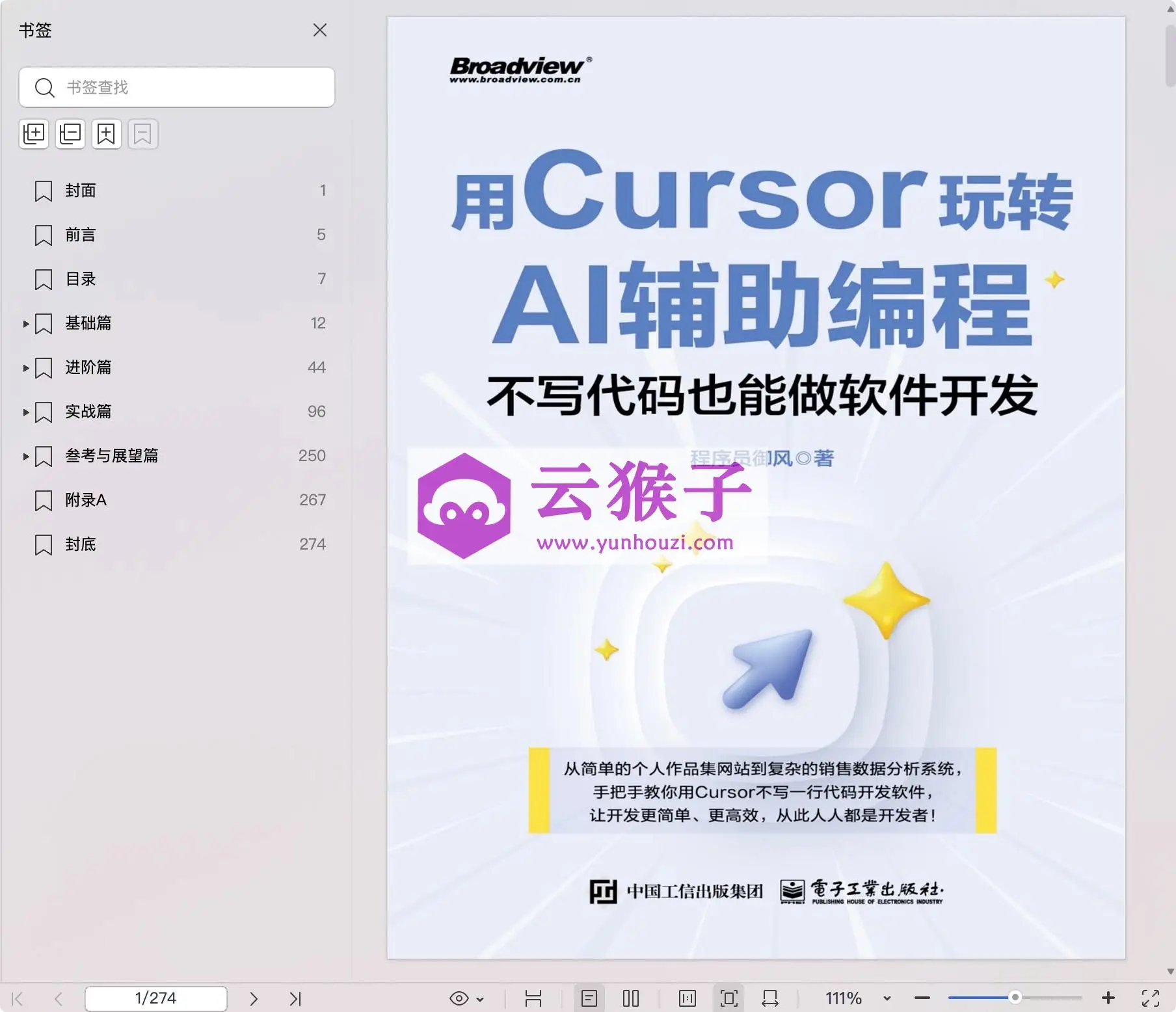Click the bookmark icon beside 目录
The image size is (1176, 1012).
point(44,280)
